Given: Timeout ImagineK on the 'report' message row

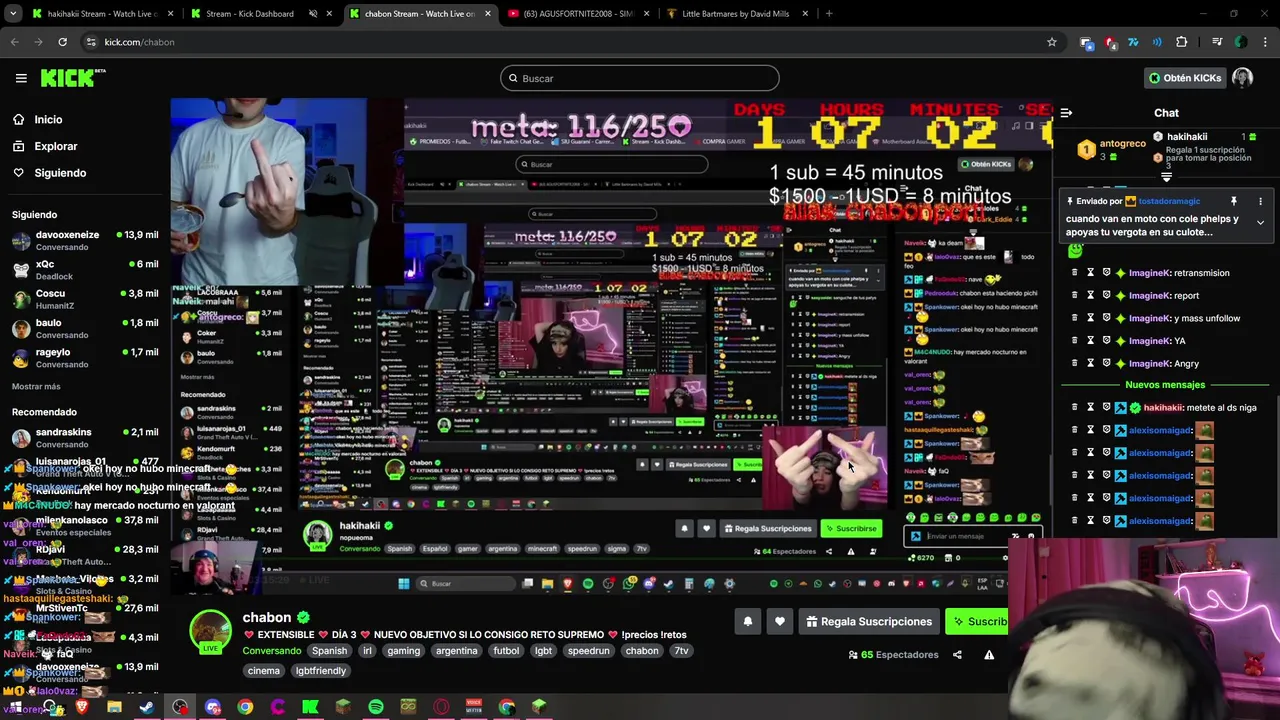Looking at the screenshot, I should click(x=1090, y=296).
